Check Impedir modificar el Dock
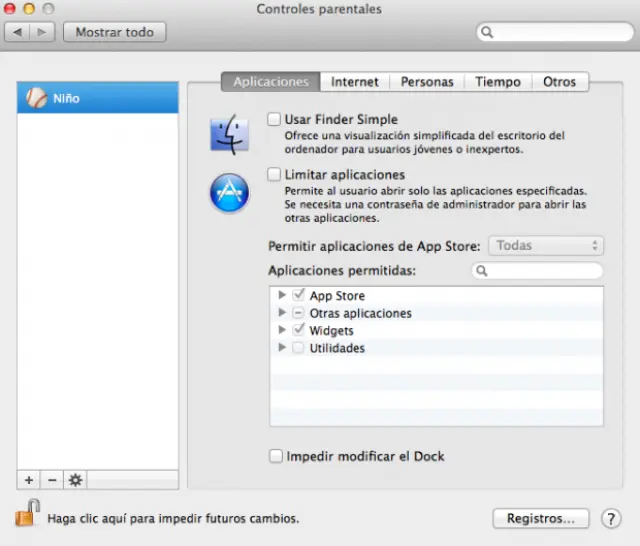This screenshot has height=546, width=640. (x=276, y=456)
